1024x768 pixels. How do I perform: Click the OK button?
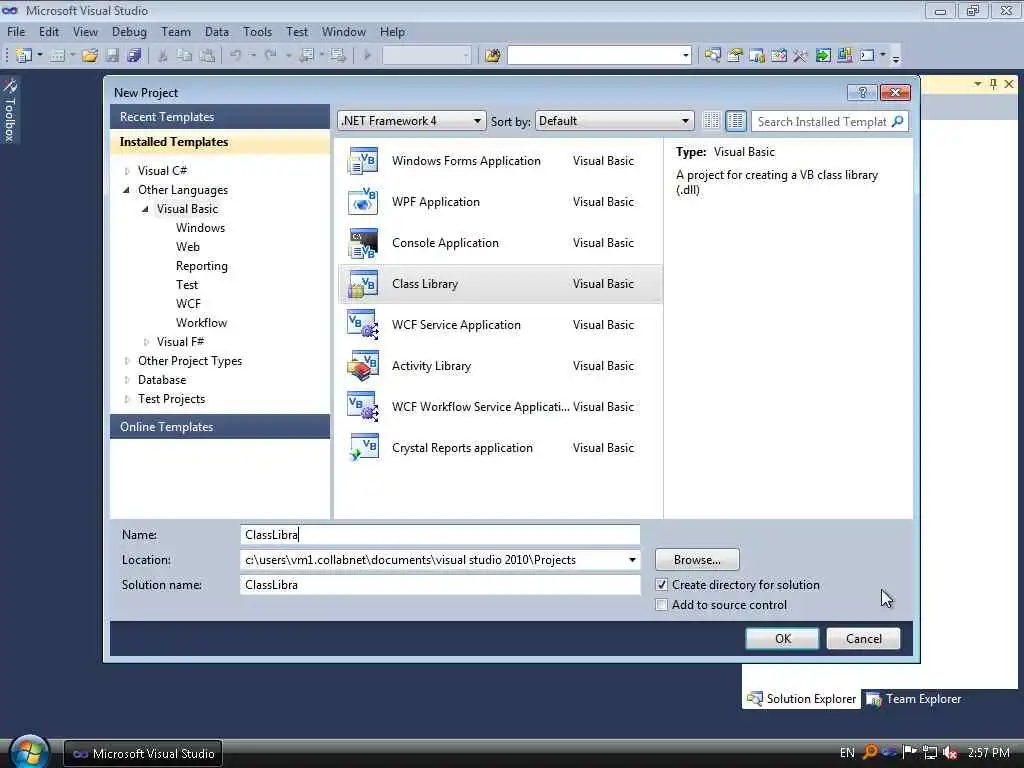coord(782,639)
